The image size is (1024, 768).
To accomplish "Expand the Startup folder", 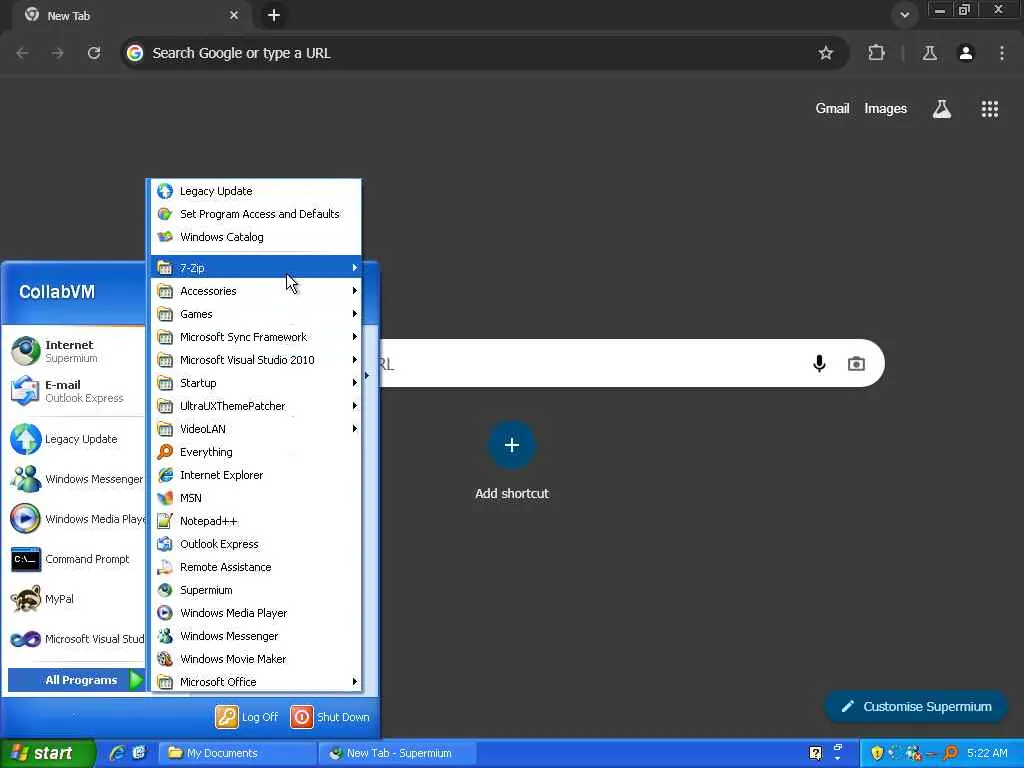I will point(256,383).
